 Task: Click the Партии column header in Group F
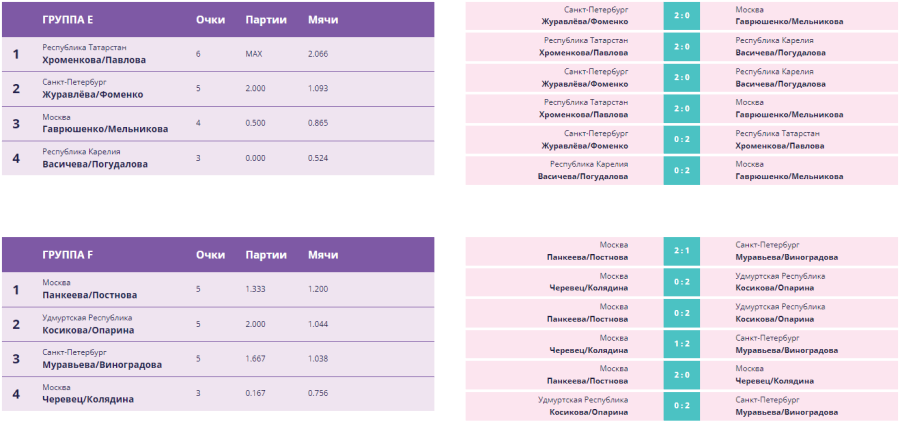pos(266,254)
